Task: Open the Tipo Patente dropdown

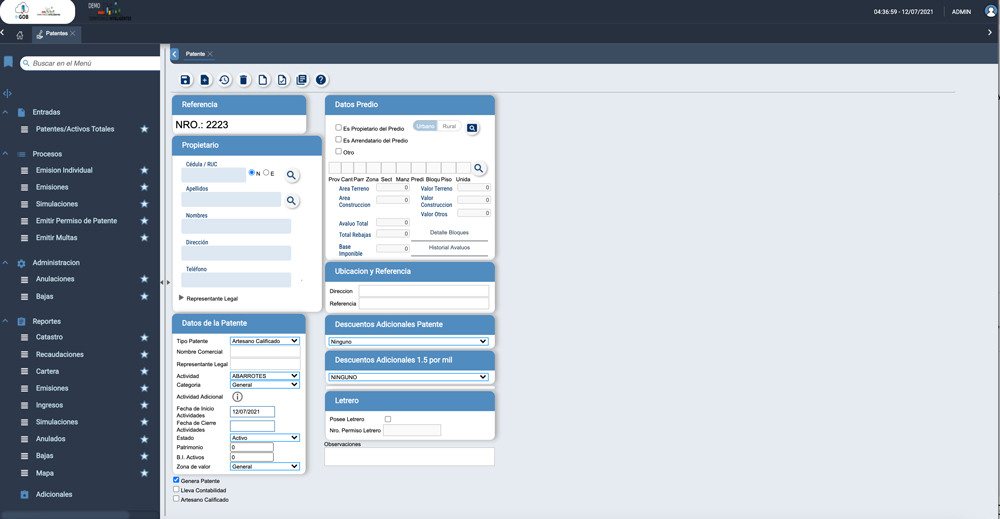Action: click(x=265, y=341)
